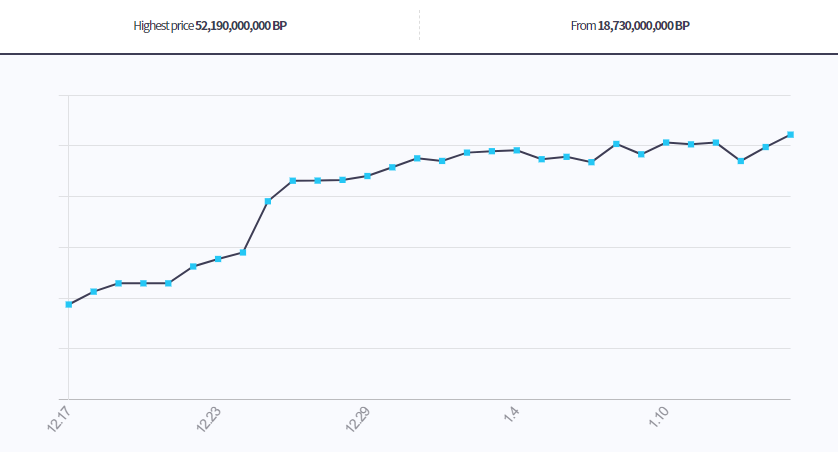Select the last data point at far right
838x452 pixels.
point(791,134)
